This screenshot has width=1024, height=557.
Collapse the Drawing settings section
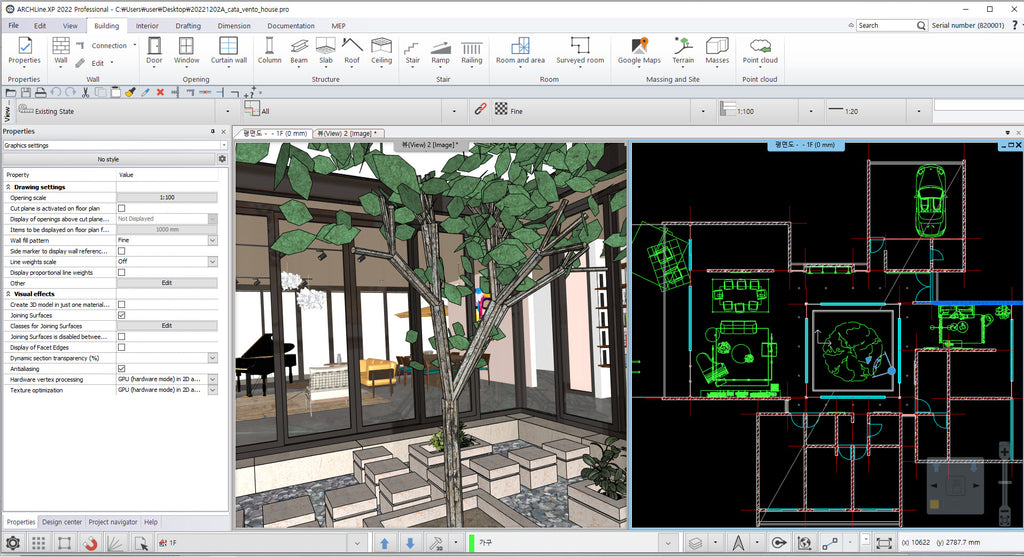coord(8,187)
